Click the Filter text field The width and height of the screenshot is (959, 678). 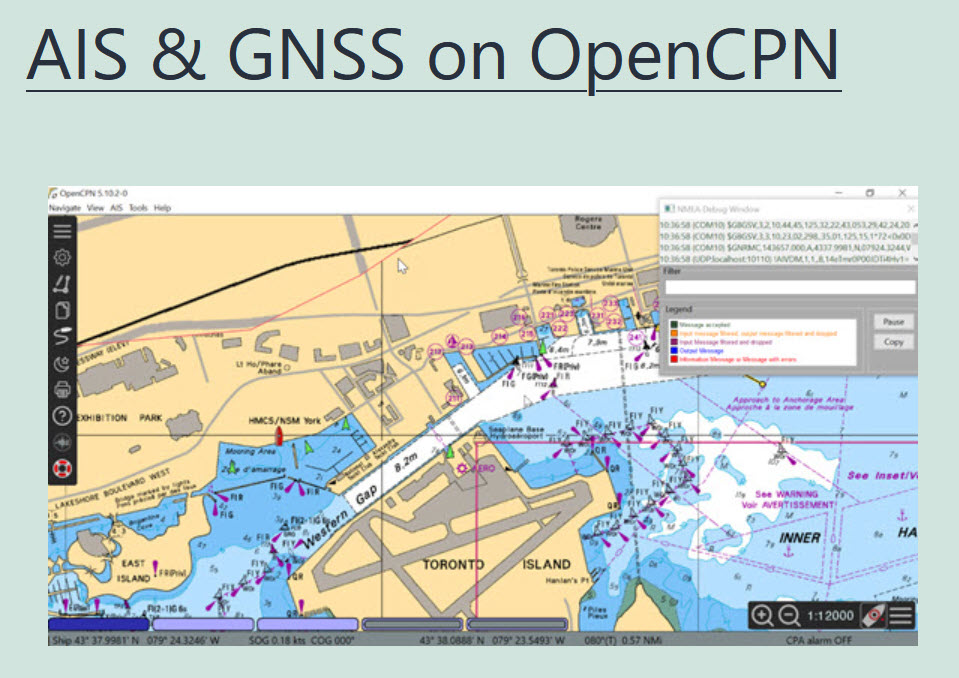pos(789,287)
